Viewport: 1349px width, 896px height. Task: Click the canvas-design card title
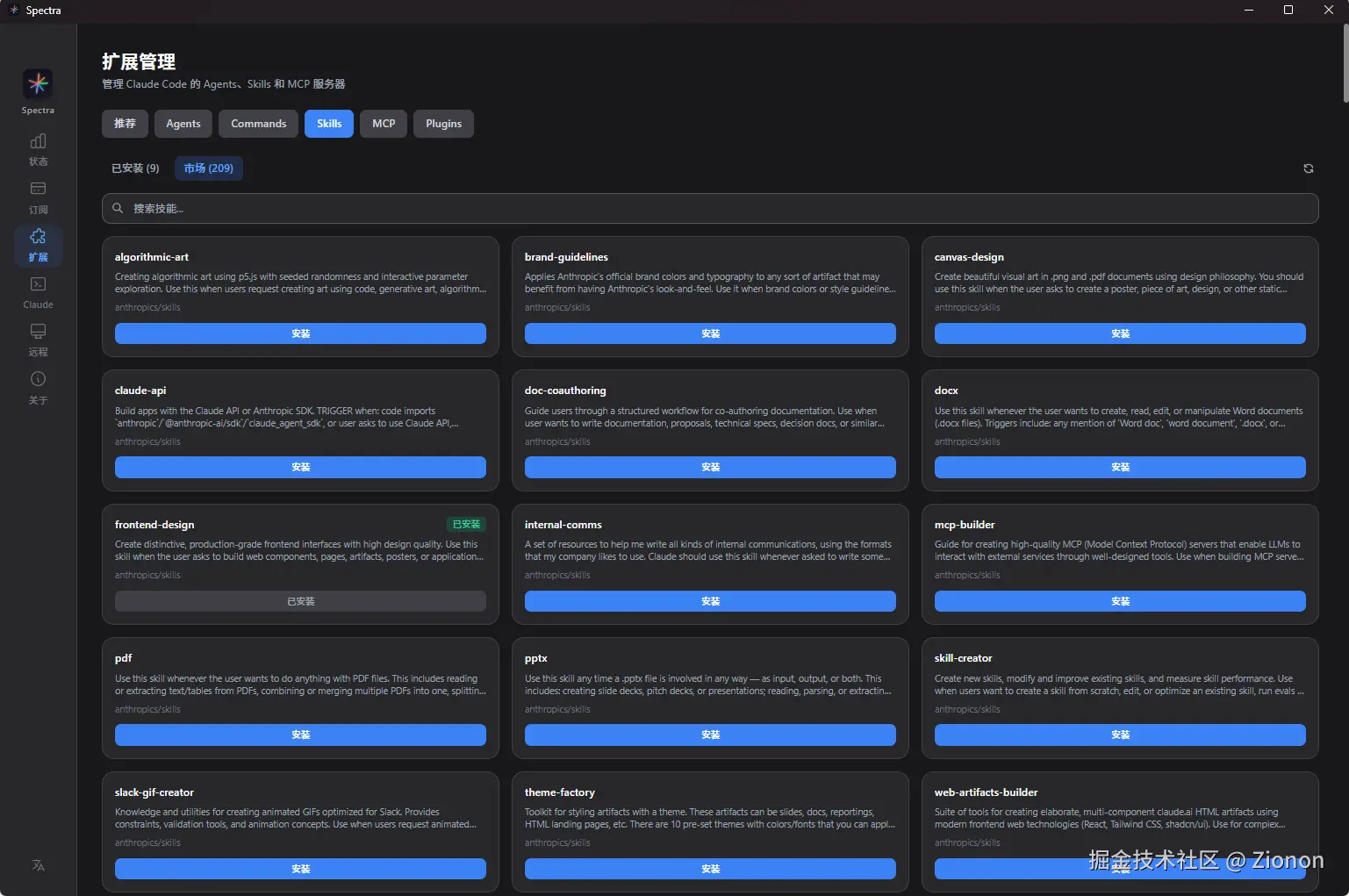click(969, 257)
